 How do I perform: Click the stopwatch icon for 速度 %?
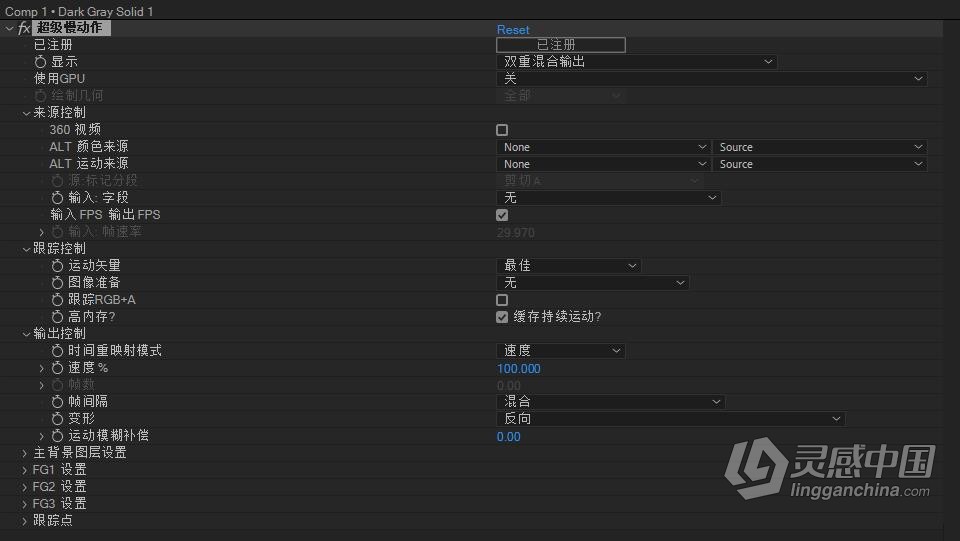click(x=58, y=368)
